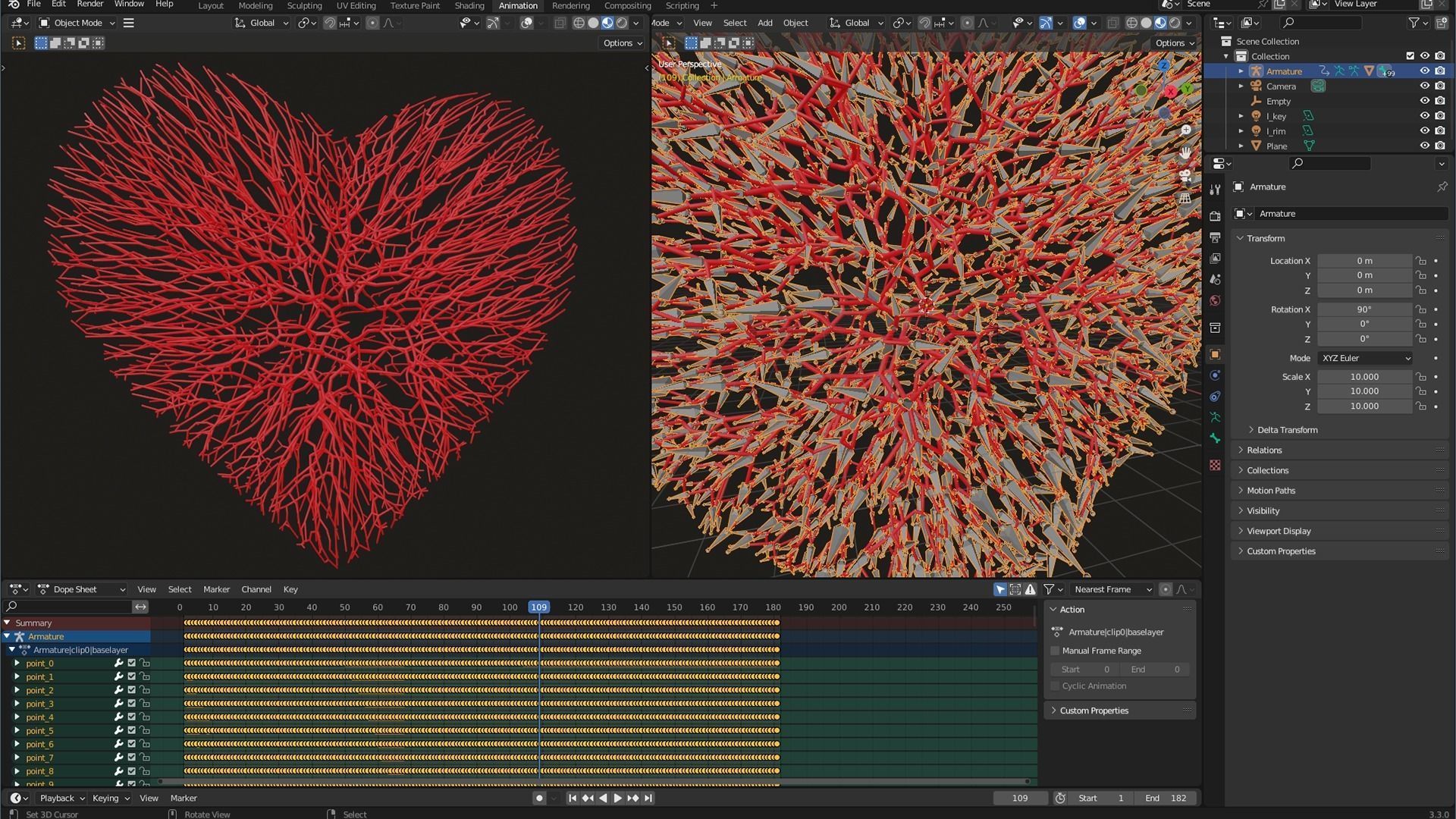Open the View Layer properties tab

click(x=1215, y=259)
